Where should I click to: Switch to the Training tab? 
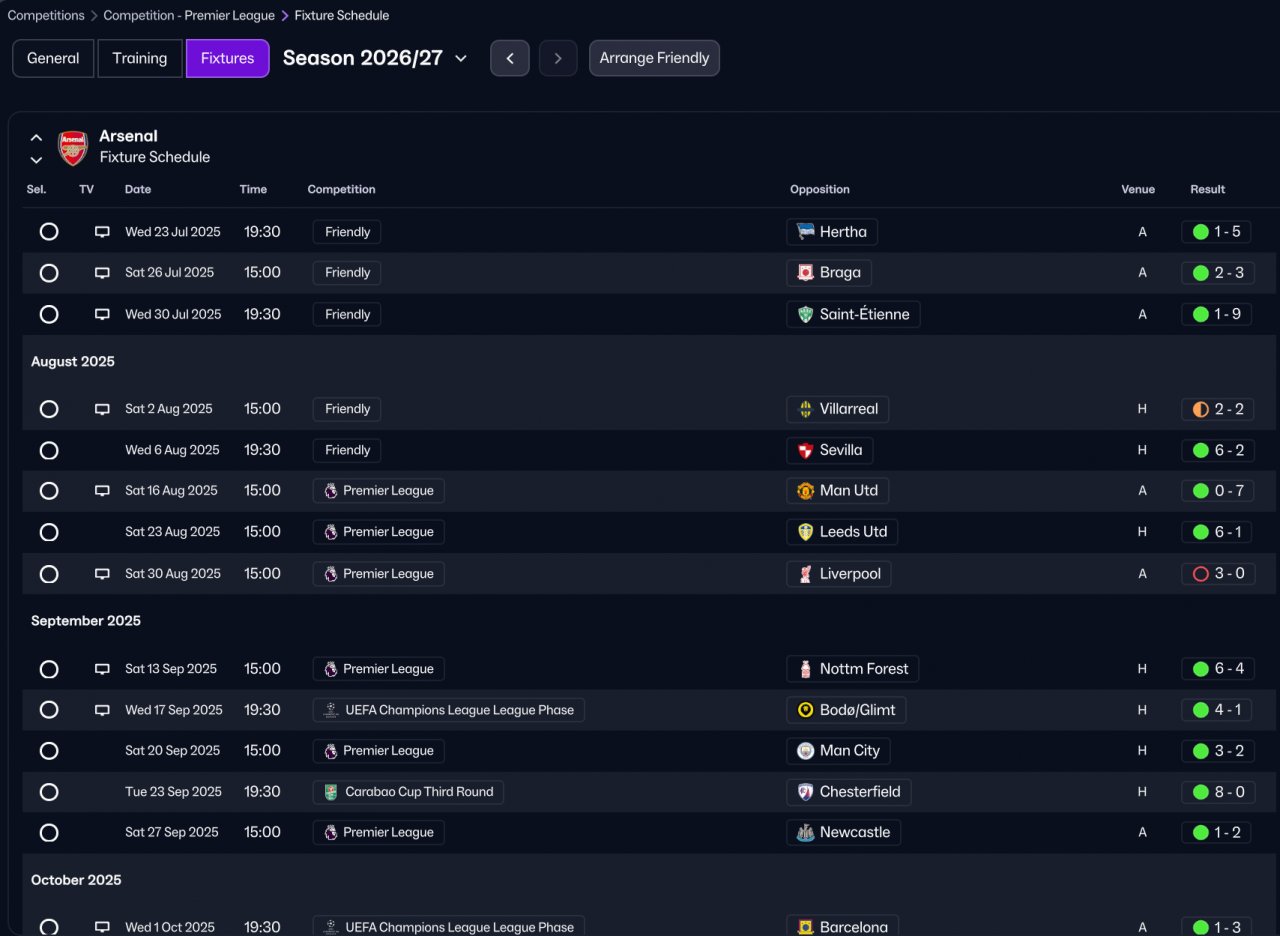point(140,58)
